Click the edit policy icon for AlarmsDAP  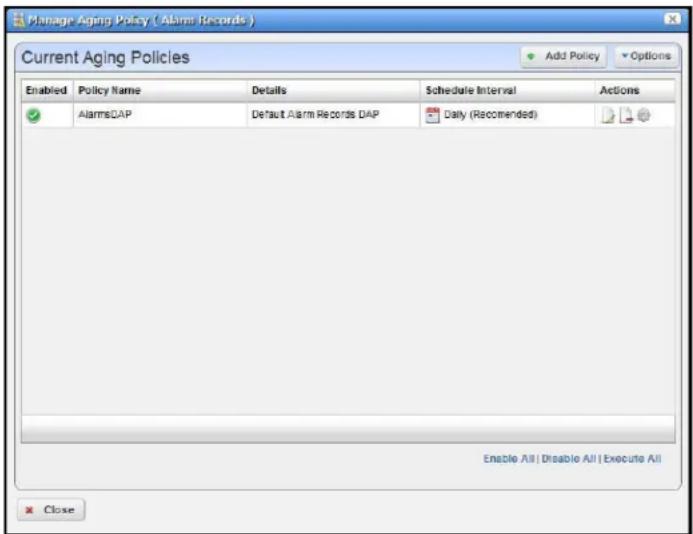(608, 115)
